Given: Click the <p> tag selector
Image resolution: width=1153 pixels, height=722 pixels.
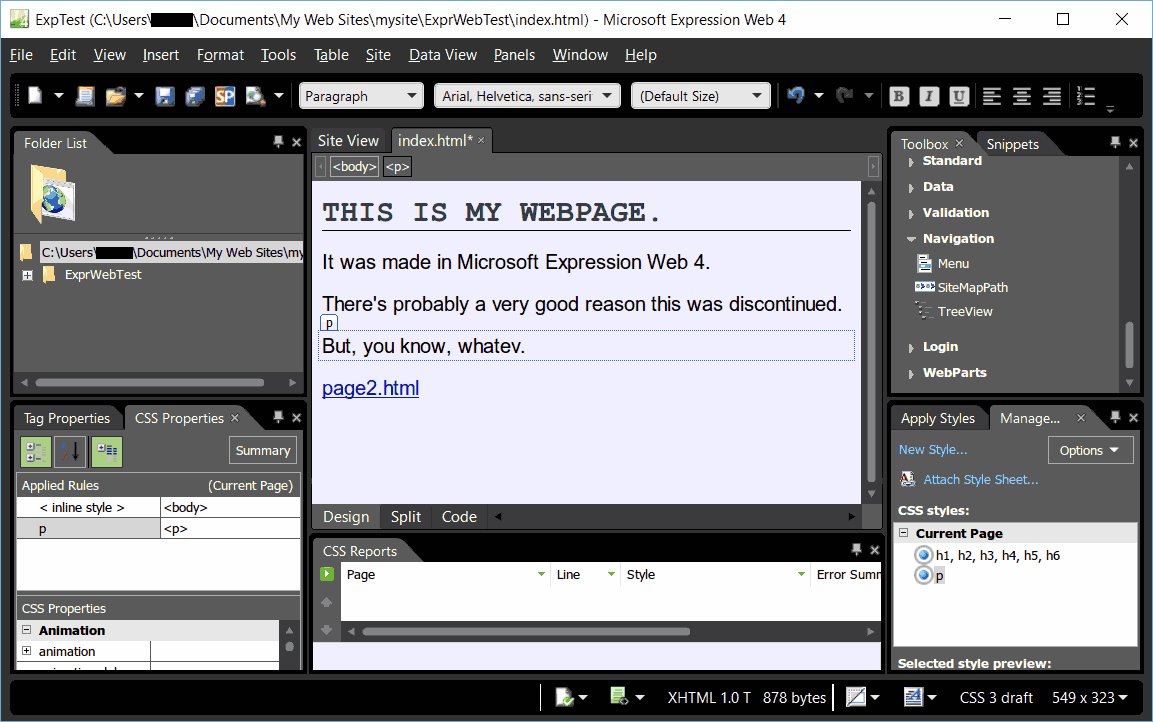Looking at the screenshot, I should 397,167.
